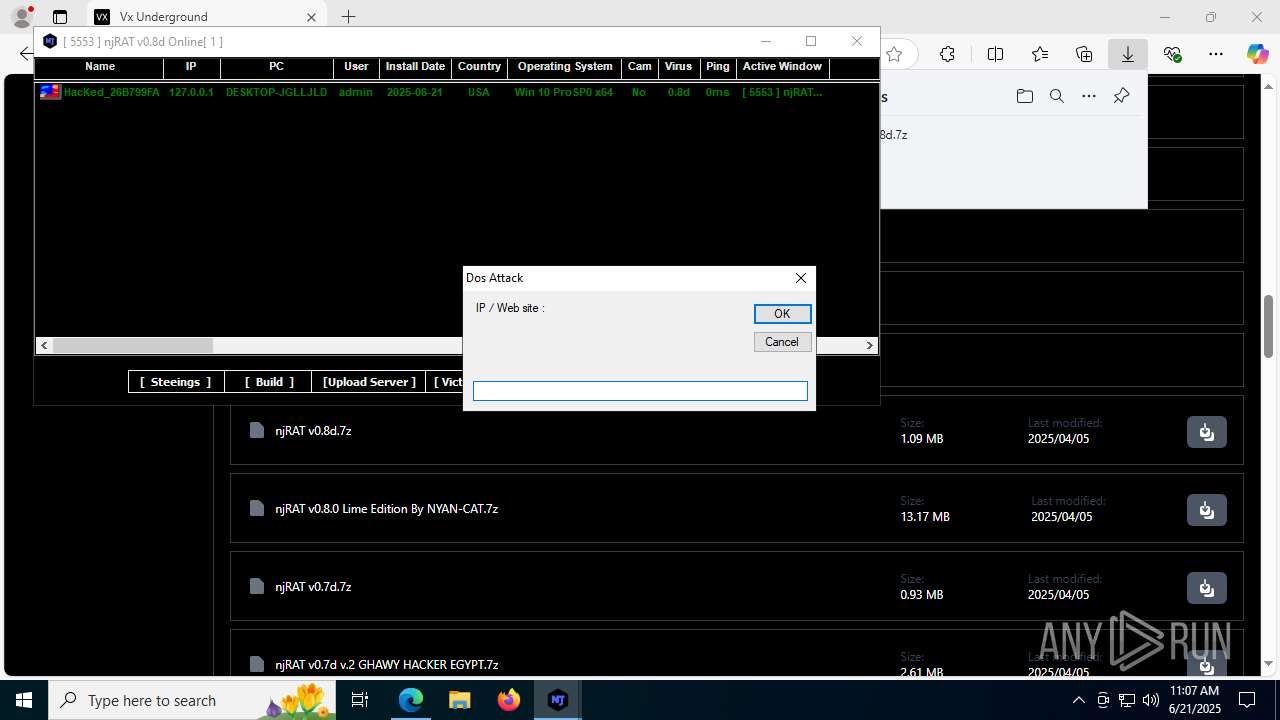Click the taskbar search box
Screen dimensions: 1280x720
click(x=193, y=700)
